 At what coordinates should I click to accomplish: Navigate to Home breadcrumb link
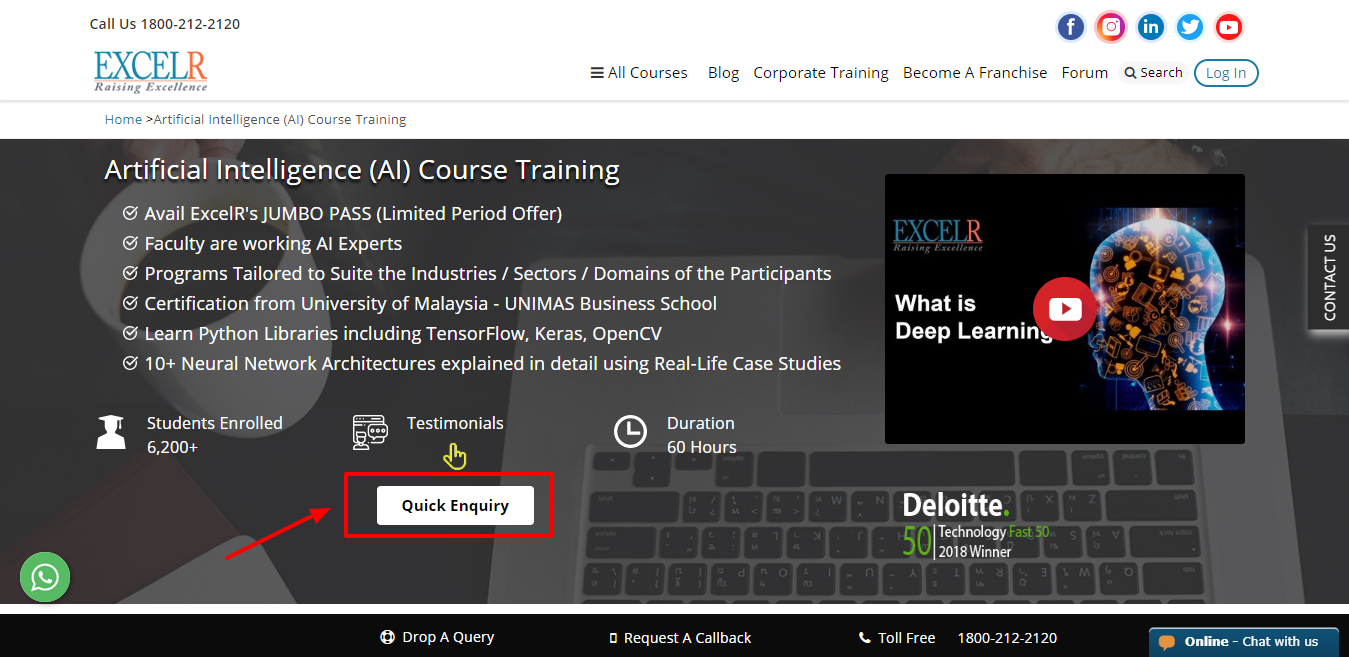[x=123, y=119]
